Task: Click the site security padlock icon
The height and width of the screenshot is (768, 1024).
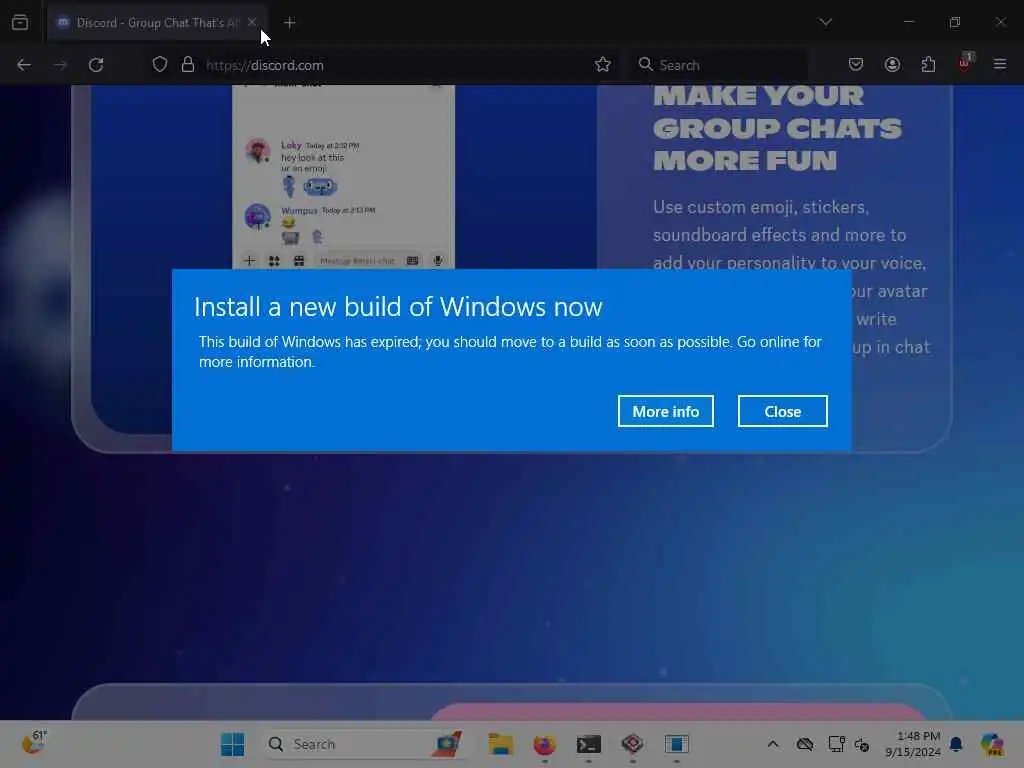Action: pos(188,65)
